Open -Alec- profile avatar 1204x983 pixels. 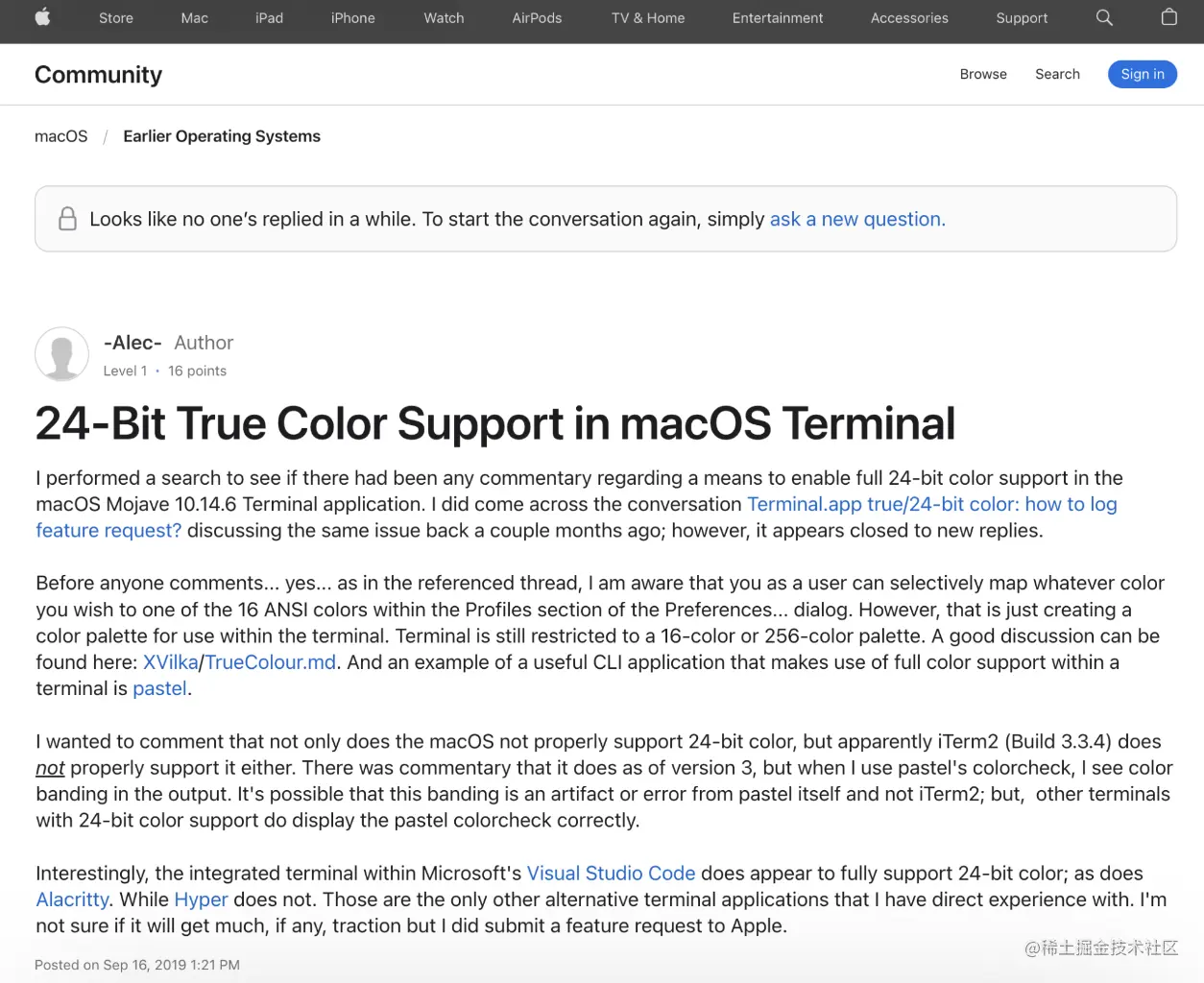coord(62,354)
